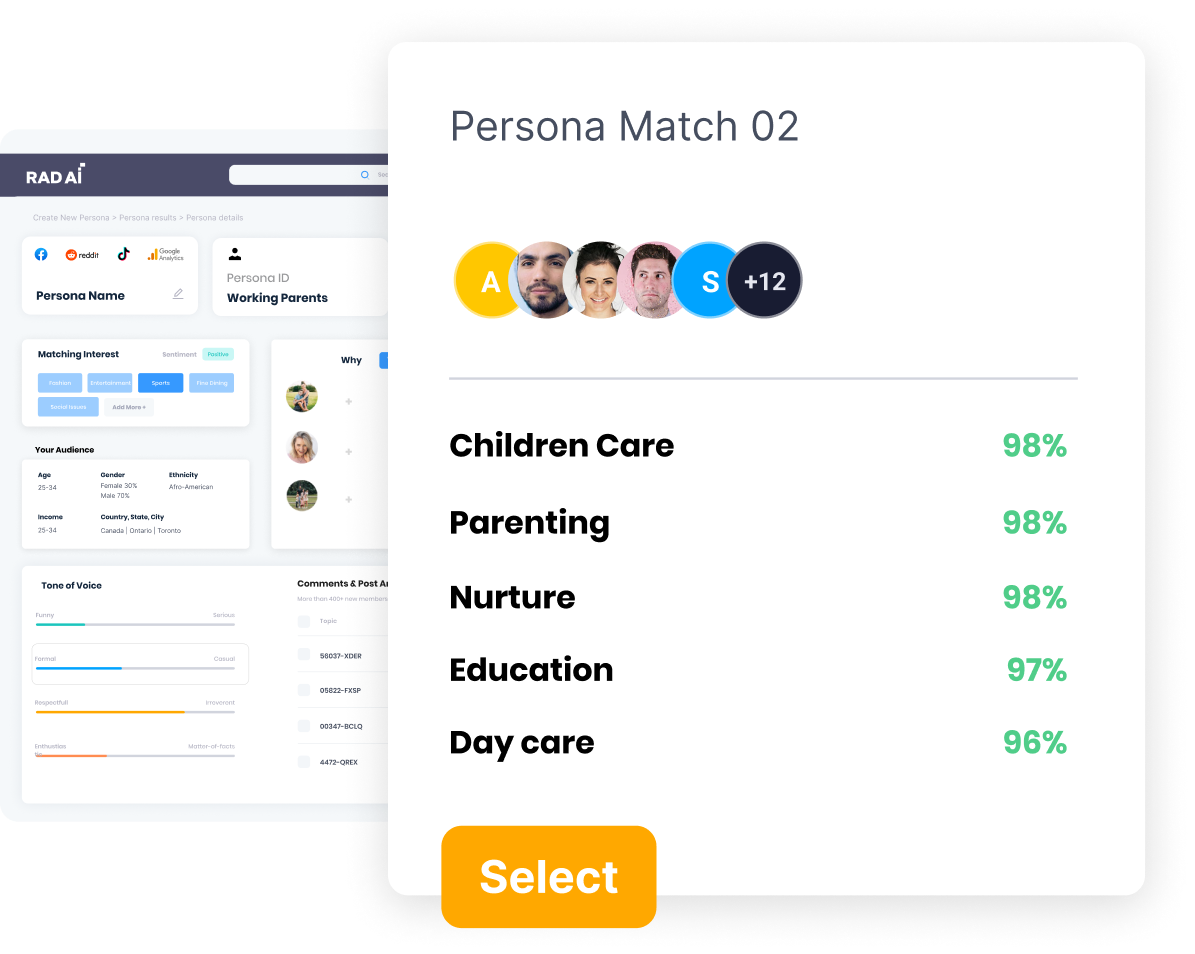Tick the 05822-FXSP checkbox
Image resolution: width=1195 pixels, height=954 pixels.
tap(304, 690)
